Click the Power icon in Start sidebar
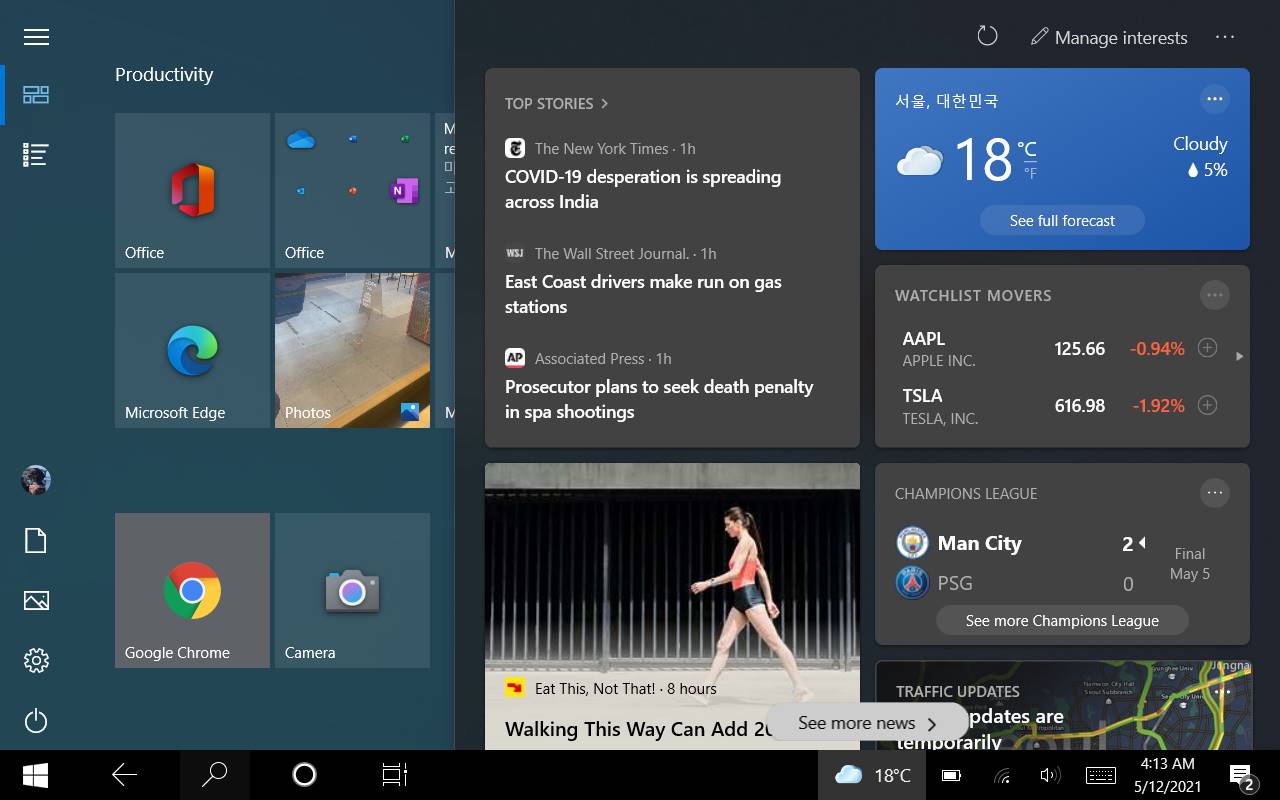1280x800 pixels. click(36, 721)
